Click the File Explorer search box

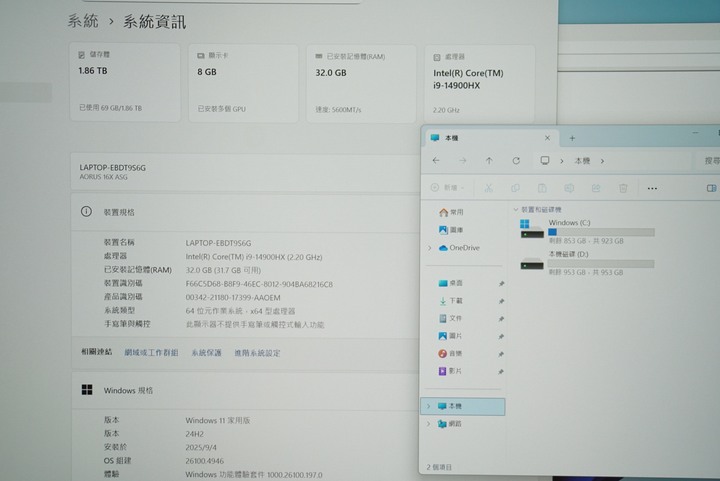click(708, 161)
